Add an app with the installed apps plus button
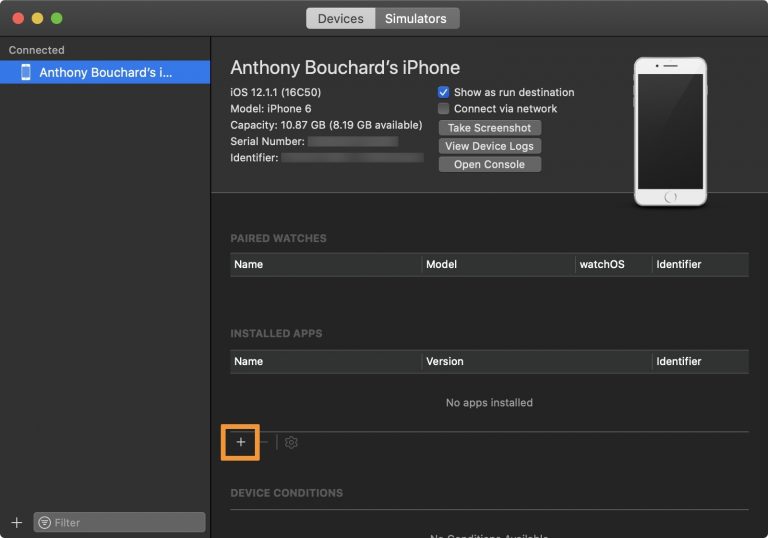 tap(240, 442)
